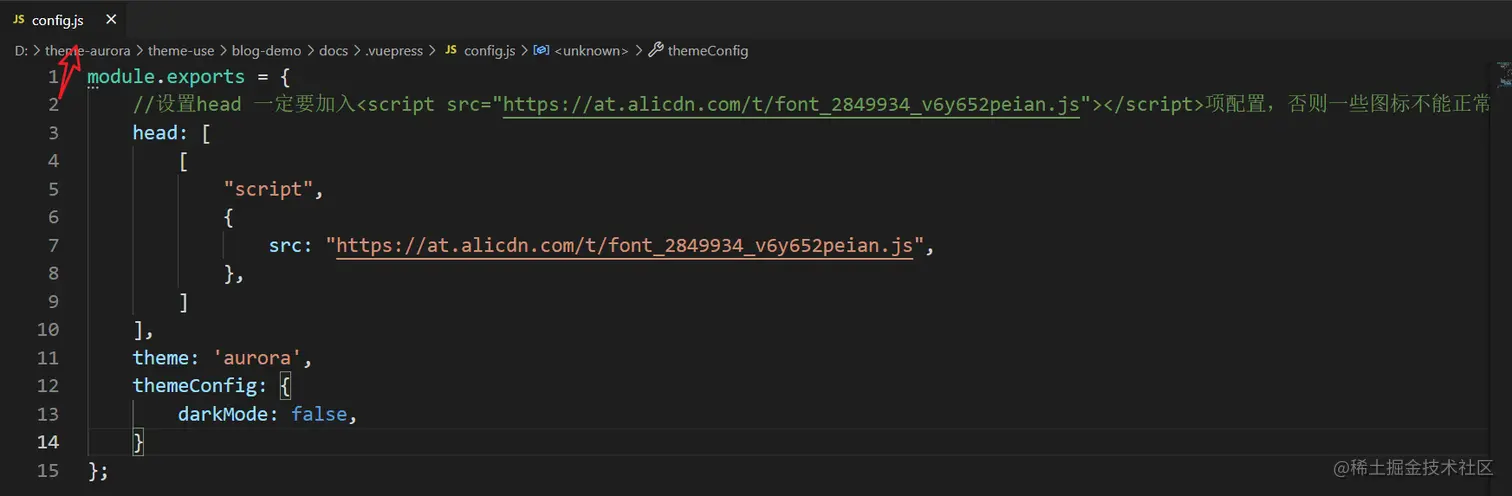Click the "script" string on line 5
Viewport: 1512px width, 496px height.
(269, 189)
